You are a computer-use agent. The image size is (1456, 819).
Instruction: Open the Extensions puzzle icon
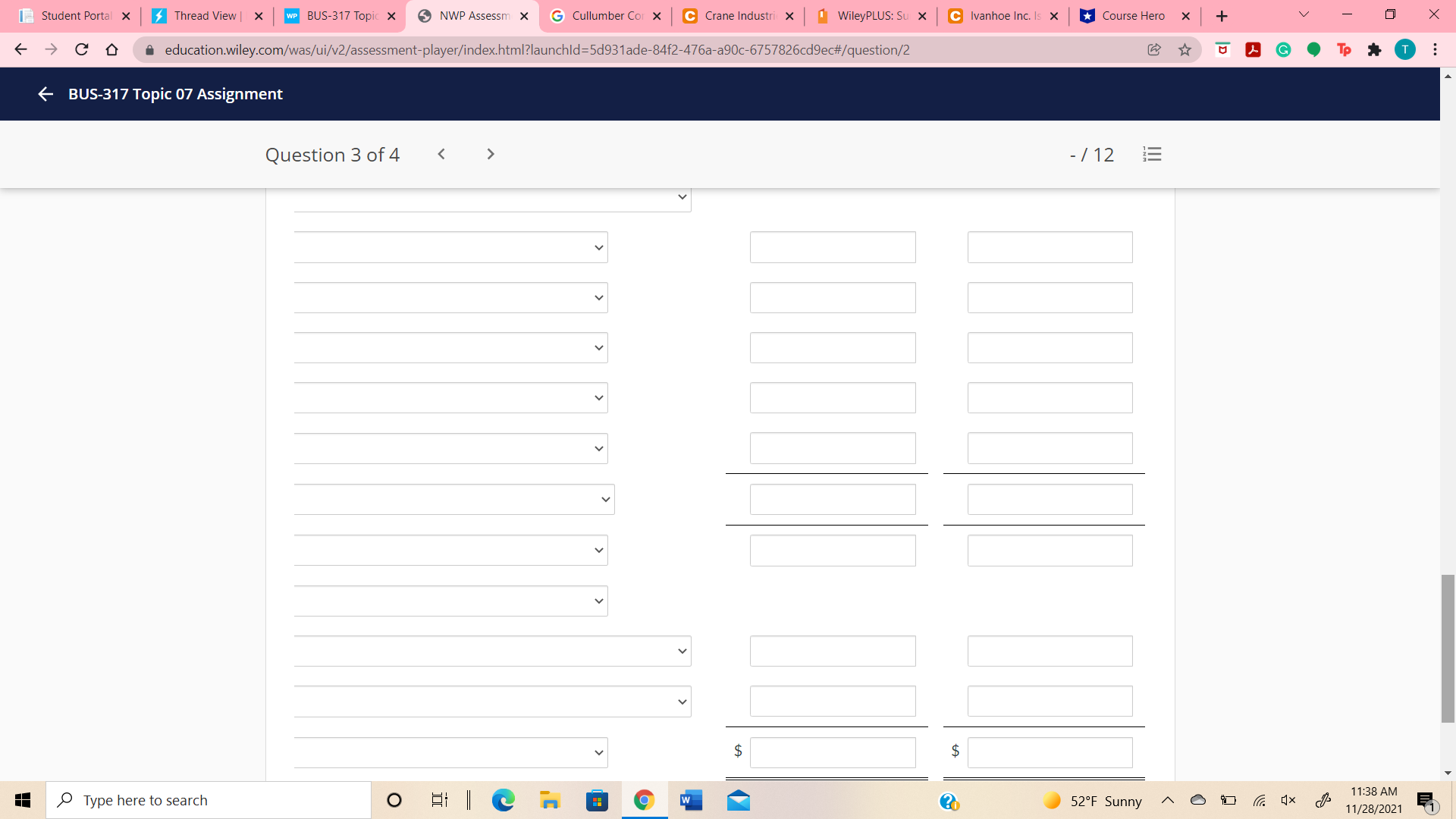coord(1374,50)
